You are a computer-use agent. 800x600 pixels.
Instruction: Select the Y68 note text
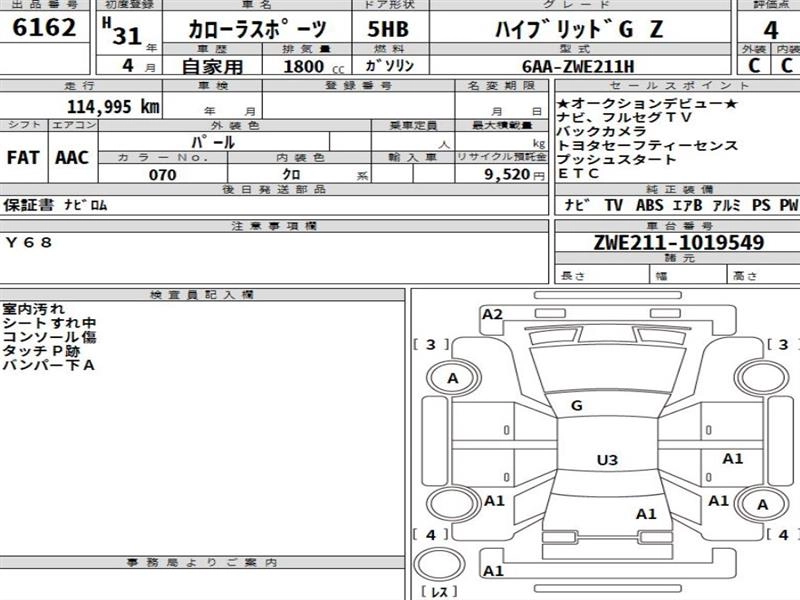(29, 242)
